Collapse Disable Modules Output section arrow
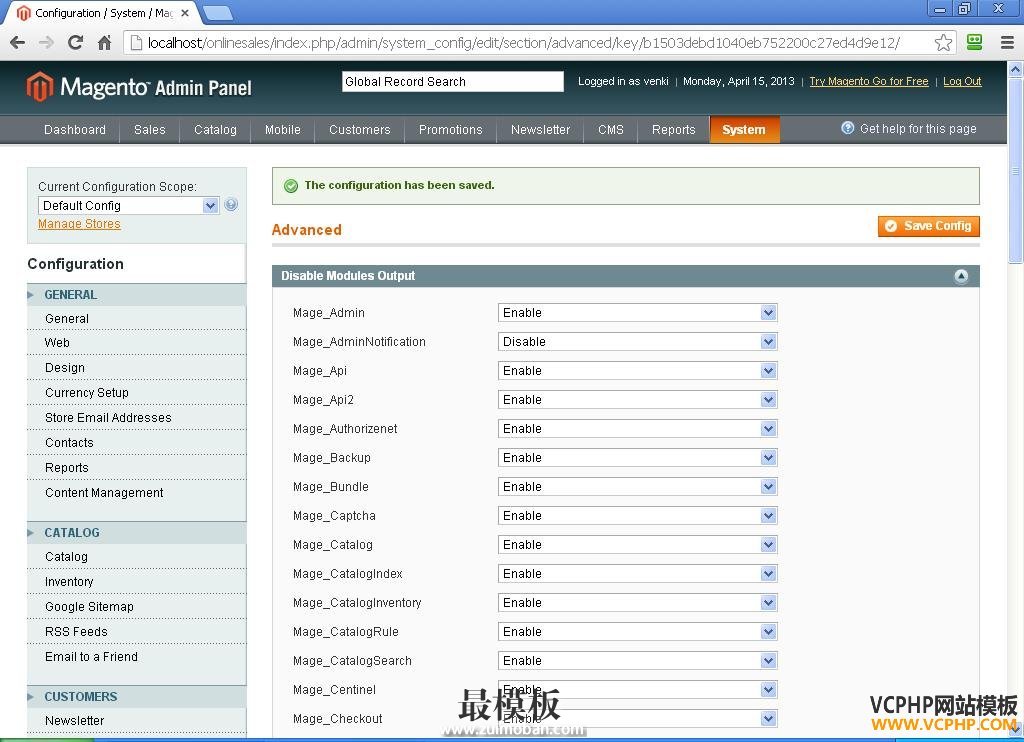 (x=961, y=276)
